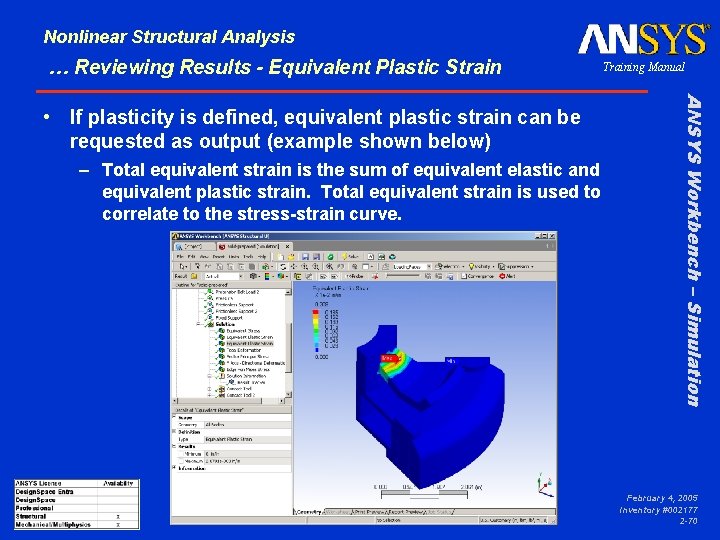Open the File menu

180,257
